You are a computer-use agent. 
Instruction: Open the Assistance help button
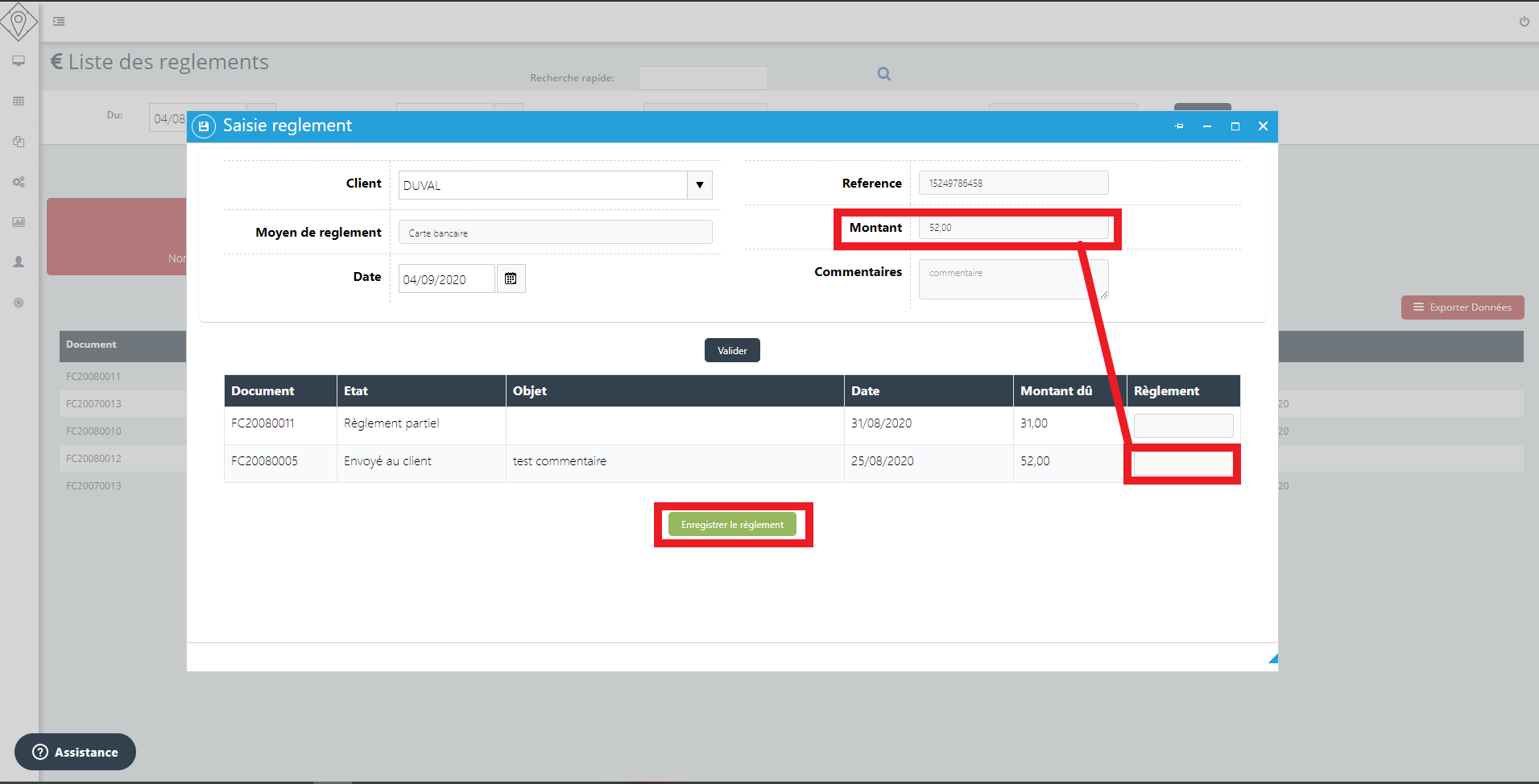[76, 752]
